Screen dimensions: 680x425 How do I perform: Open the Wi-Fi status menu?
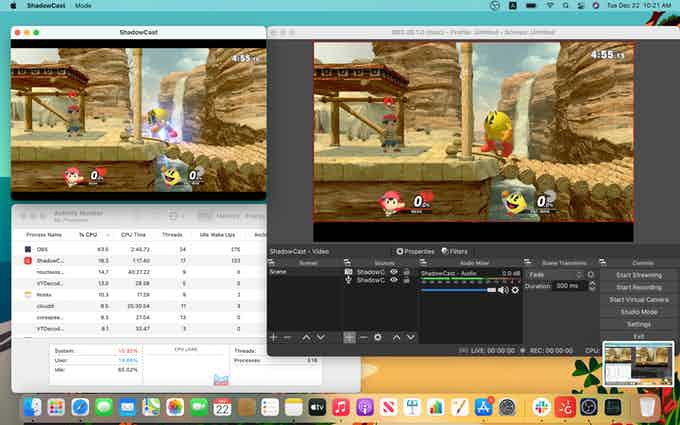550,6
